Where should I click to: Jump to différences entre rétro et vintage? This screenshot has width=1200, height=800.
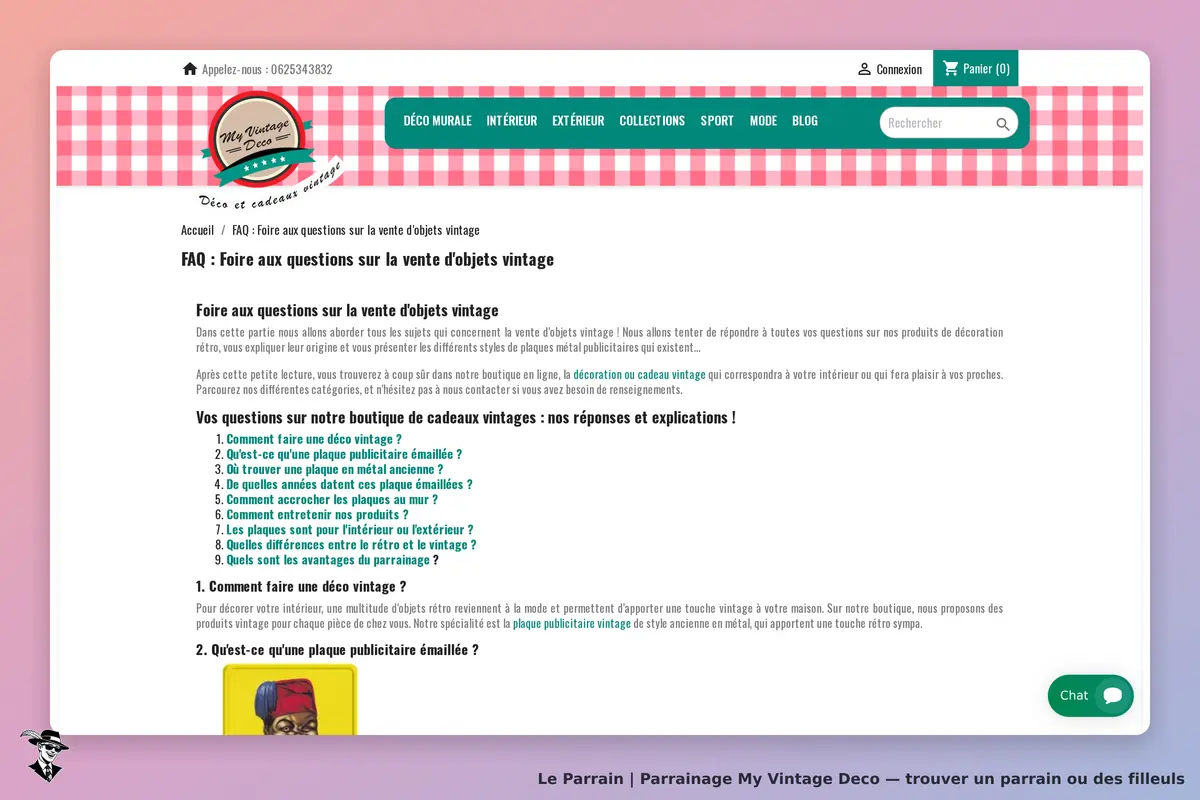coord(351,545)
